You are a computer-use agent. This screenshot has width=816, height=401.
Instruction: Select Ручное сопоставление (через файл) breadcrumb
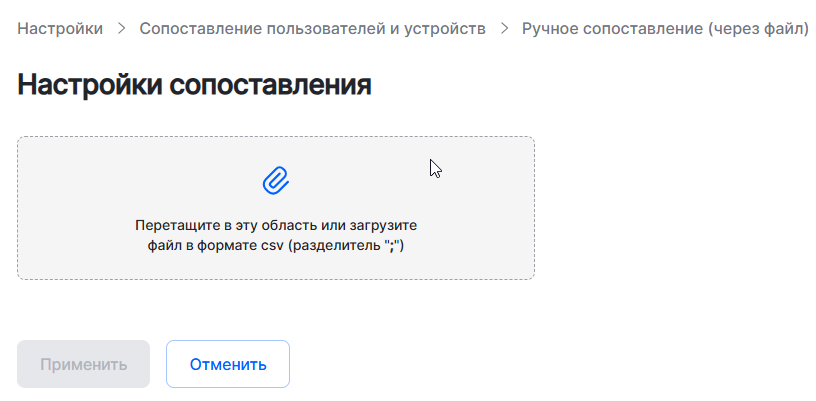(x=665, y=29)
